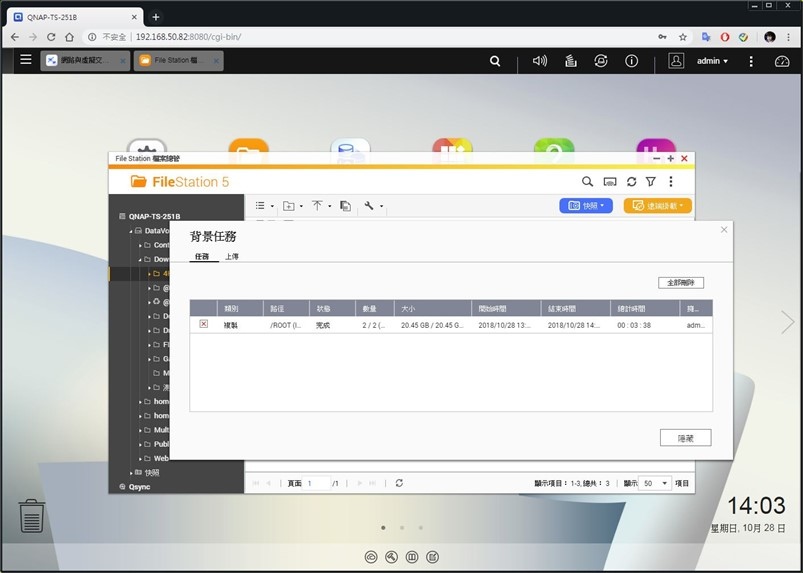
Task: Select QNAP-TS-251B root tree item
Action: pyautogui.click(x=154, y=216)
